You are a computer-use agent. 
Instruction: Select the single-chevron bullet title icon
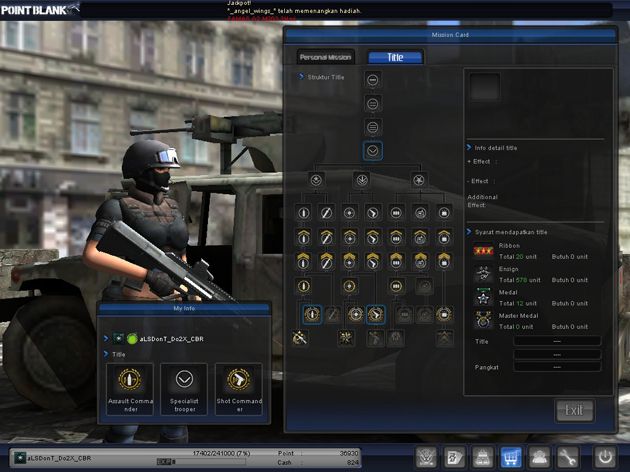303,237
